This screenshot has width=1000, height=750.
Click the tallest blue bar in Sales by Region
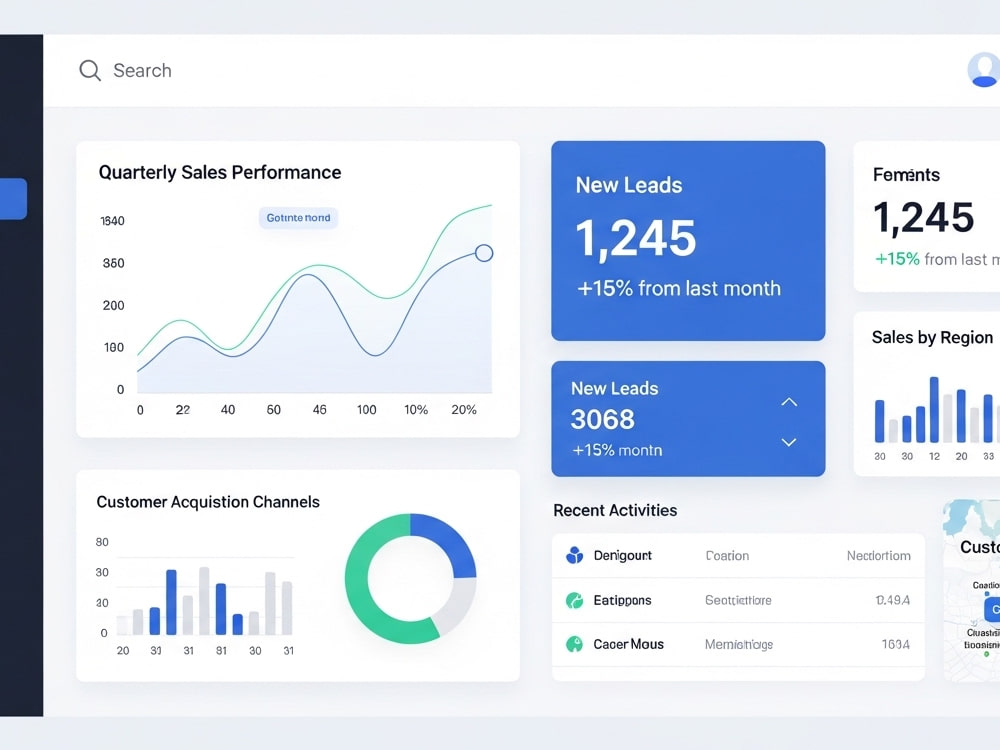(x=934, y=409)
